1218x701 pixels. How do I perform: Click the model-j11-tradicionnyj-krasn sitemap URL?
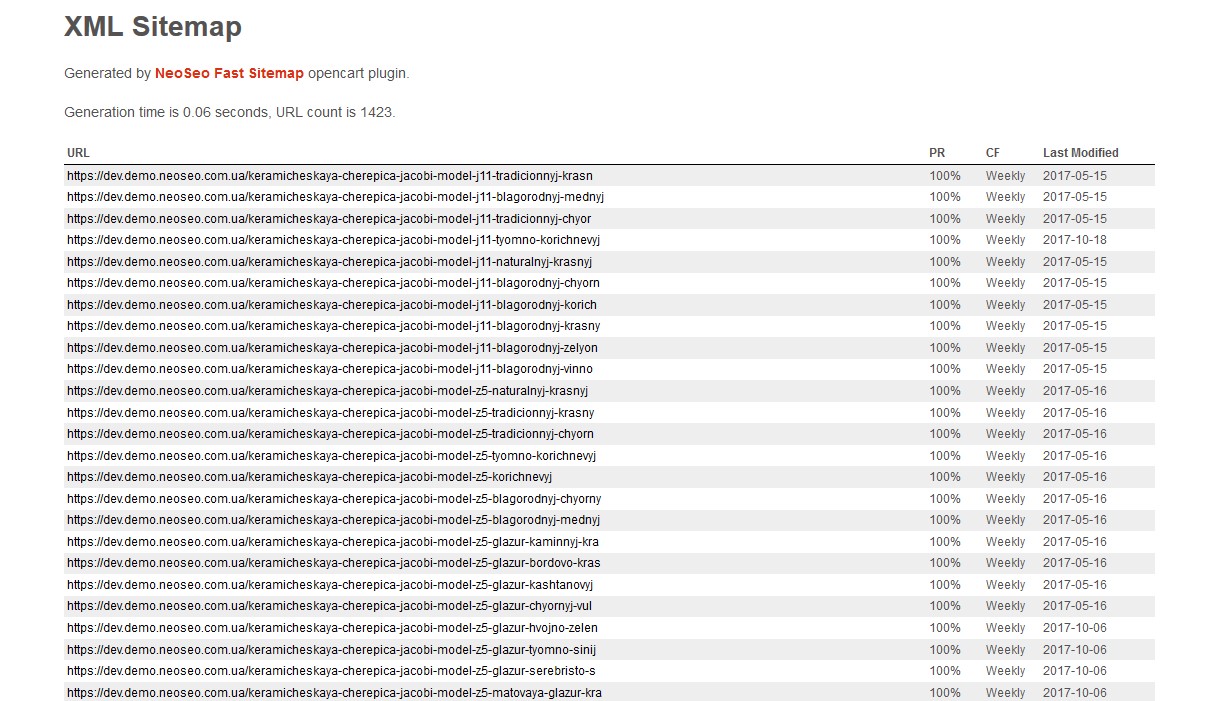tap(329, 175)
